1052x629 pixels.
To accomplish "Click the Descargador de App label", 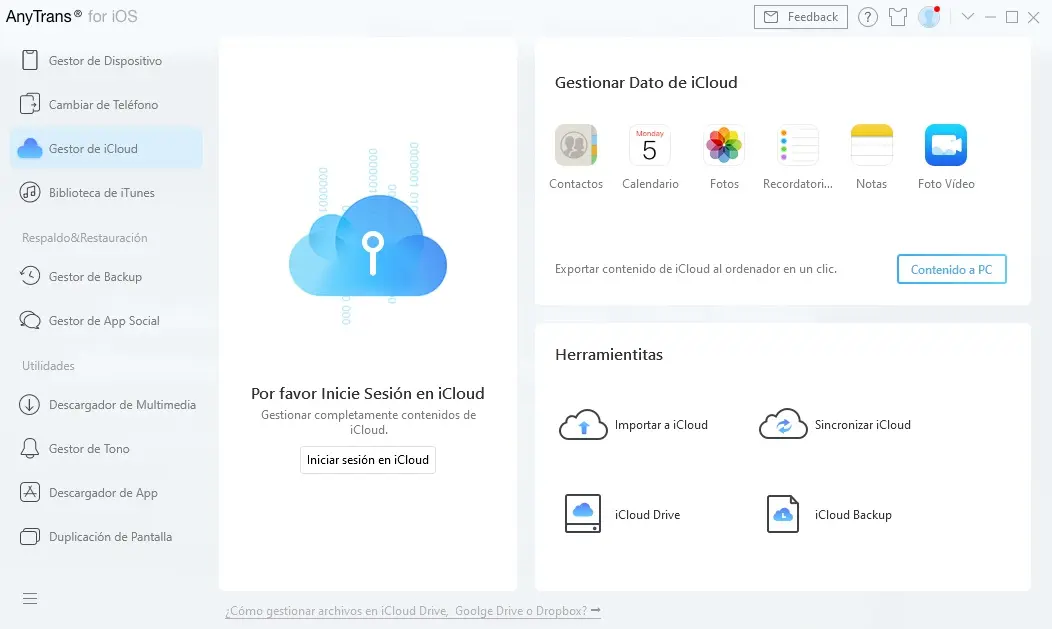I will click(103, 493).
